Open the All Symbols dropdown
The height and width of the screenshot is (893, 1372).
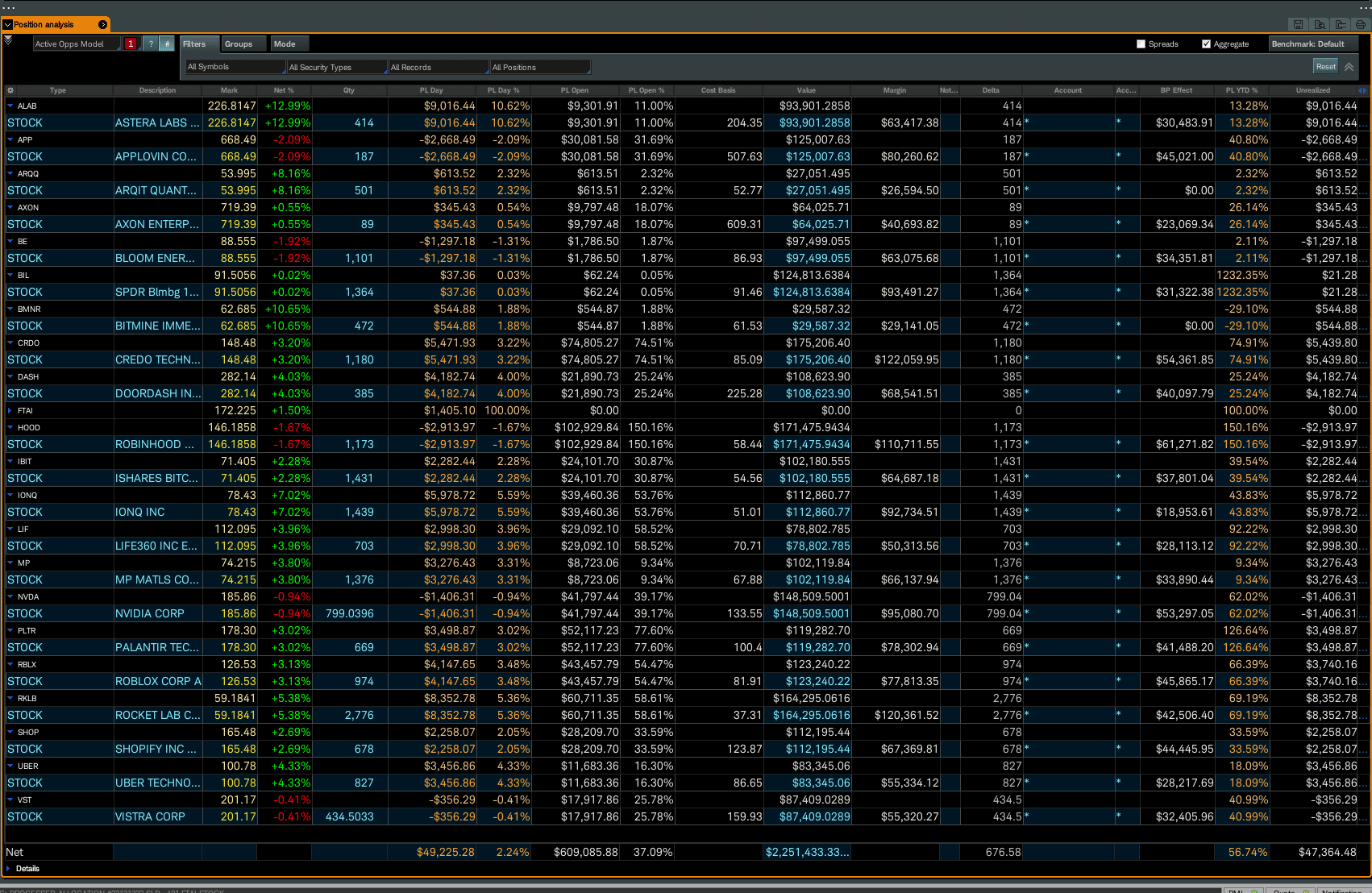pyautogui.click(x=235, y=67)
